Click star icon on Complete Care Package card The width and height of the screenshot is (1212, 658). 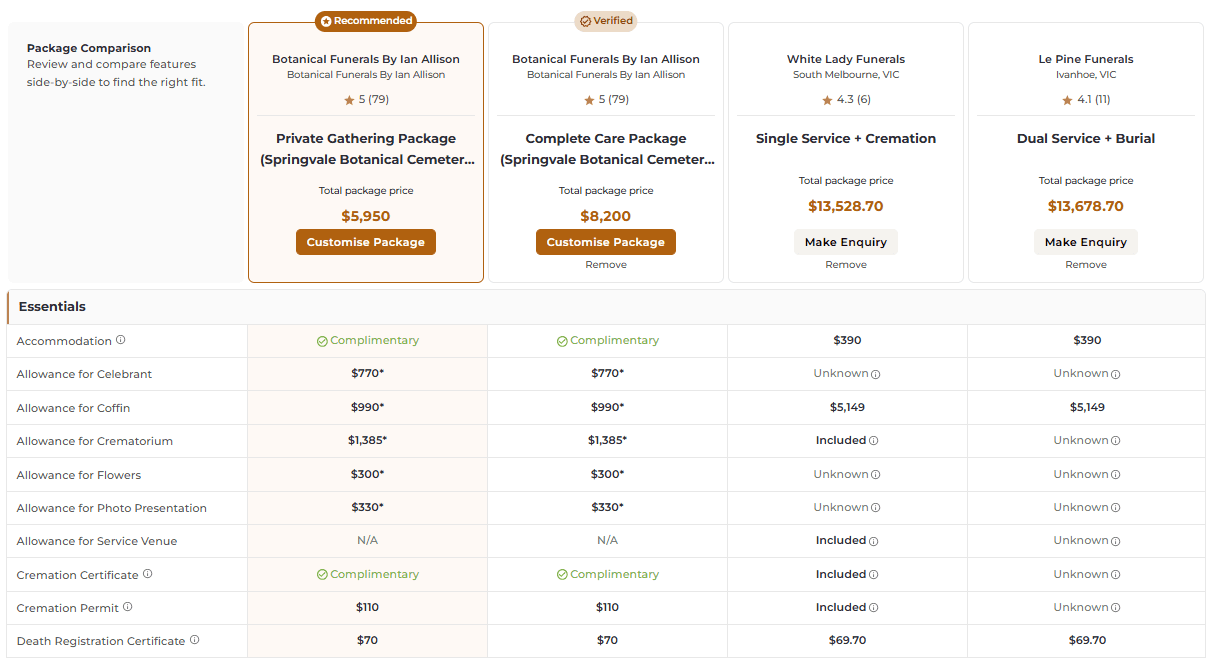(x=589, y=100)
